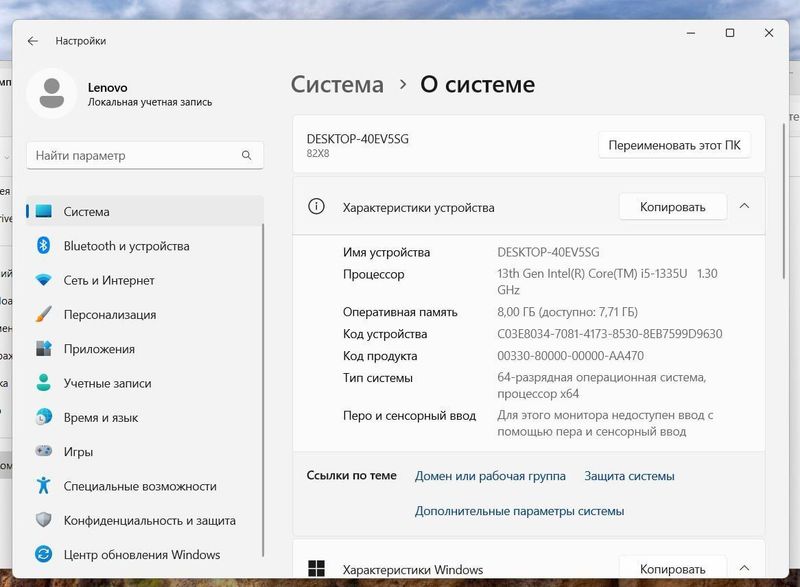Click processor value 13th Gen Intel Core i5-1335U
The width and height of the screenshot is (800, 587).
tap(607, 282)
